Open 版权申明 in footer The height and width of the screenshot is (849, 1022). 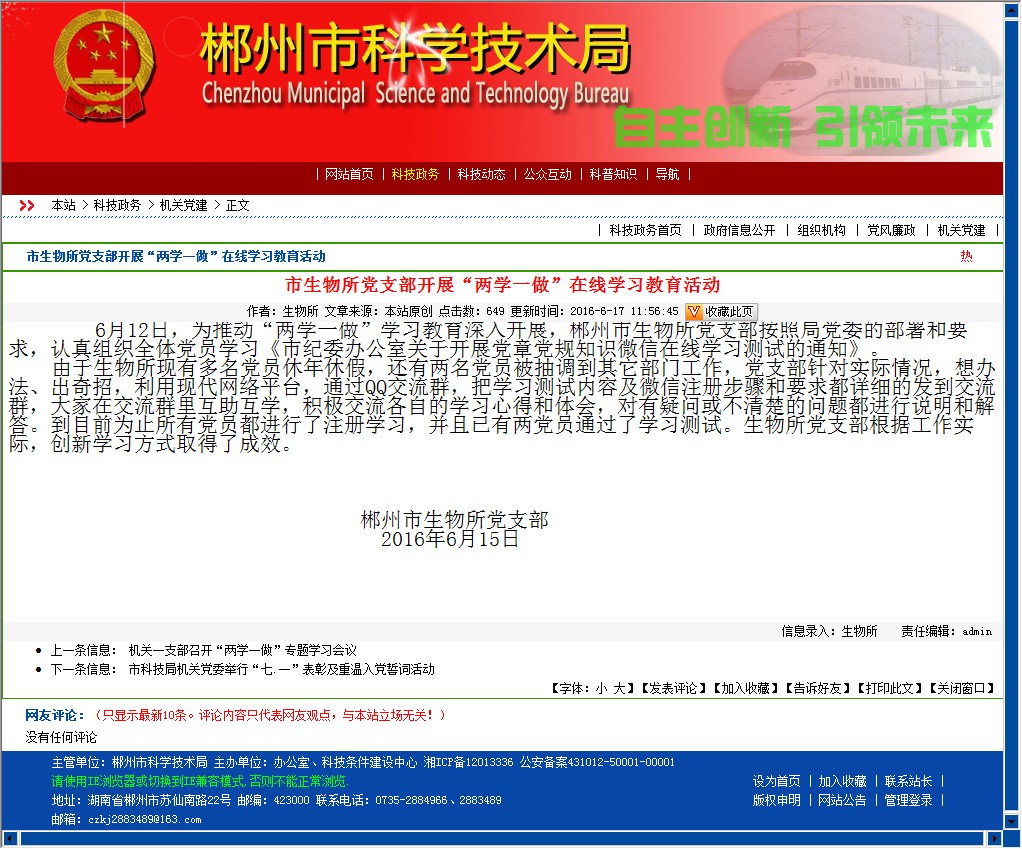coord(776,800)
